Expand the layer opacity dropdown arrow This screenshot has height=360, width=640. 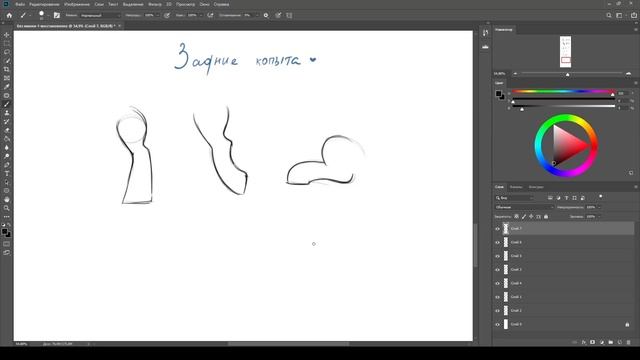click(599, 207)
